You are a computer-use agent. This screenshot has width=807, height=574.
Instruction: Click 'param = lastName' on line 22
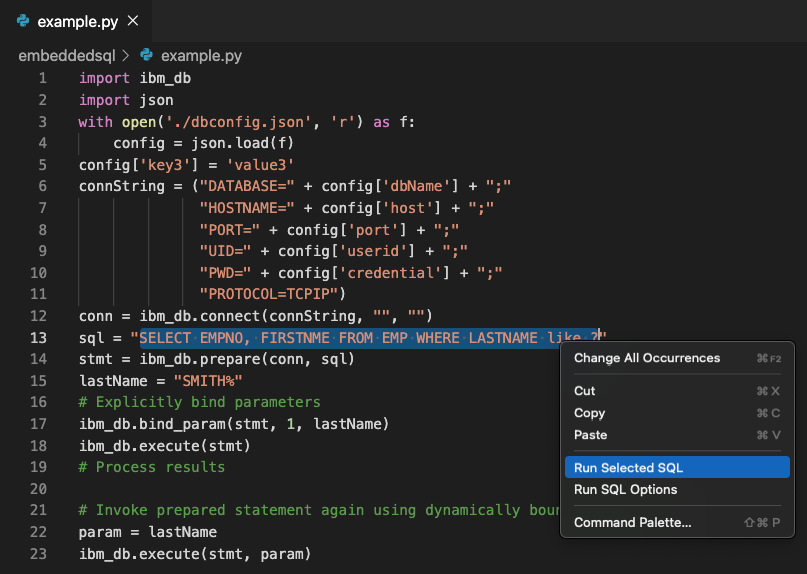pyautogui.click(x=148, y=532)
